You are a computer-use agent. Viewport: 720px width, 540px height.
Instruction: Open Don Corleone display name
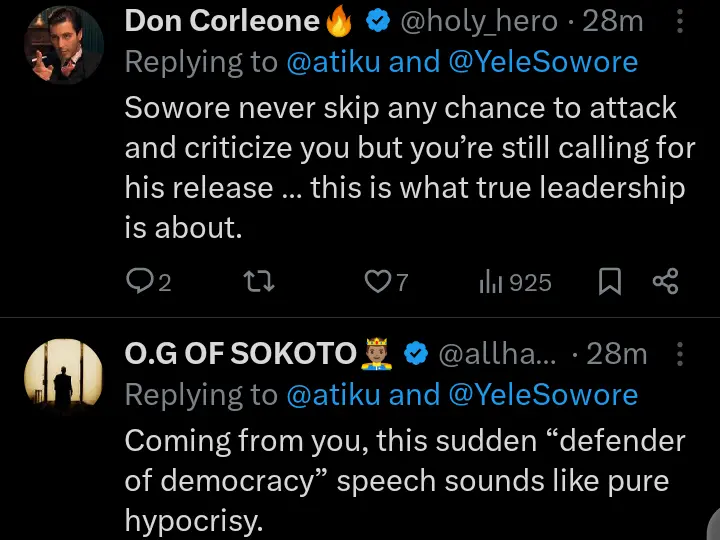point(222,21)
